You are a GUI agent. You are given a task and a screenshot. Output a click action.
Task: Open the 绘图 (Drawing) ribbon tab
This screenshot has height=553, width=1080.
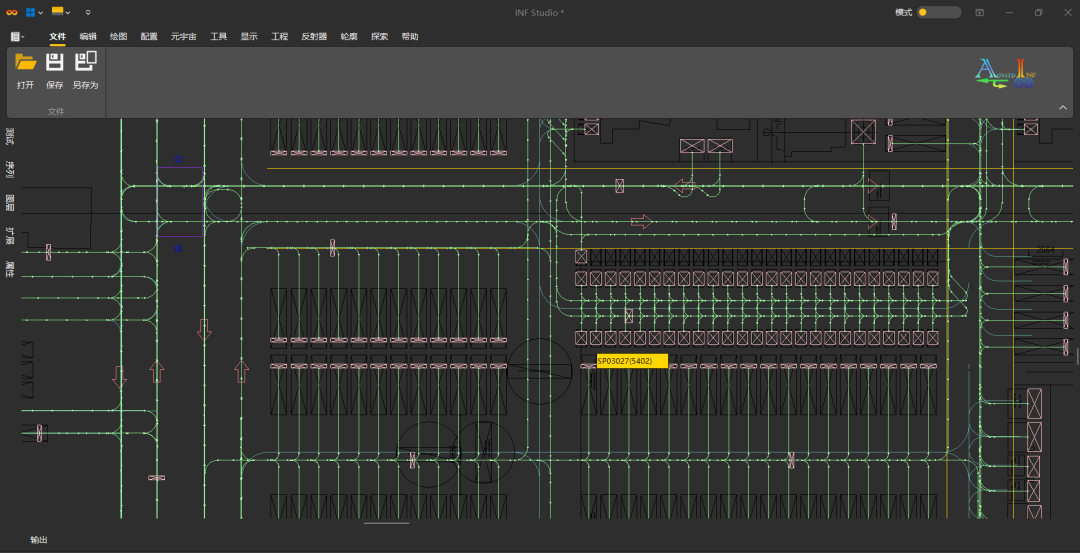(x=118, y=36)
